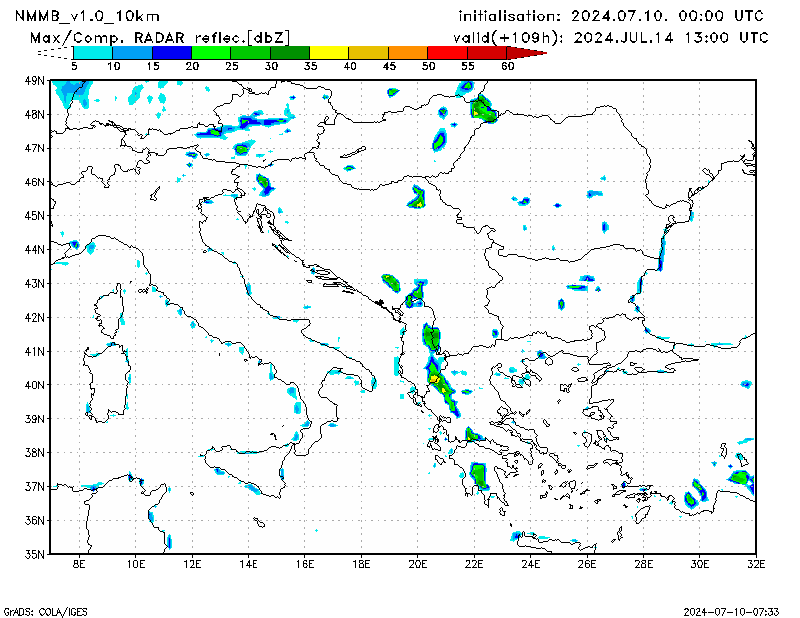
Task: Click the GrADS: COLA/IGES credit text
Action: click(x=40, y=610)
